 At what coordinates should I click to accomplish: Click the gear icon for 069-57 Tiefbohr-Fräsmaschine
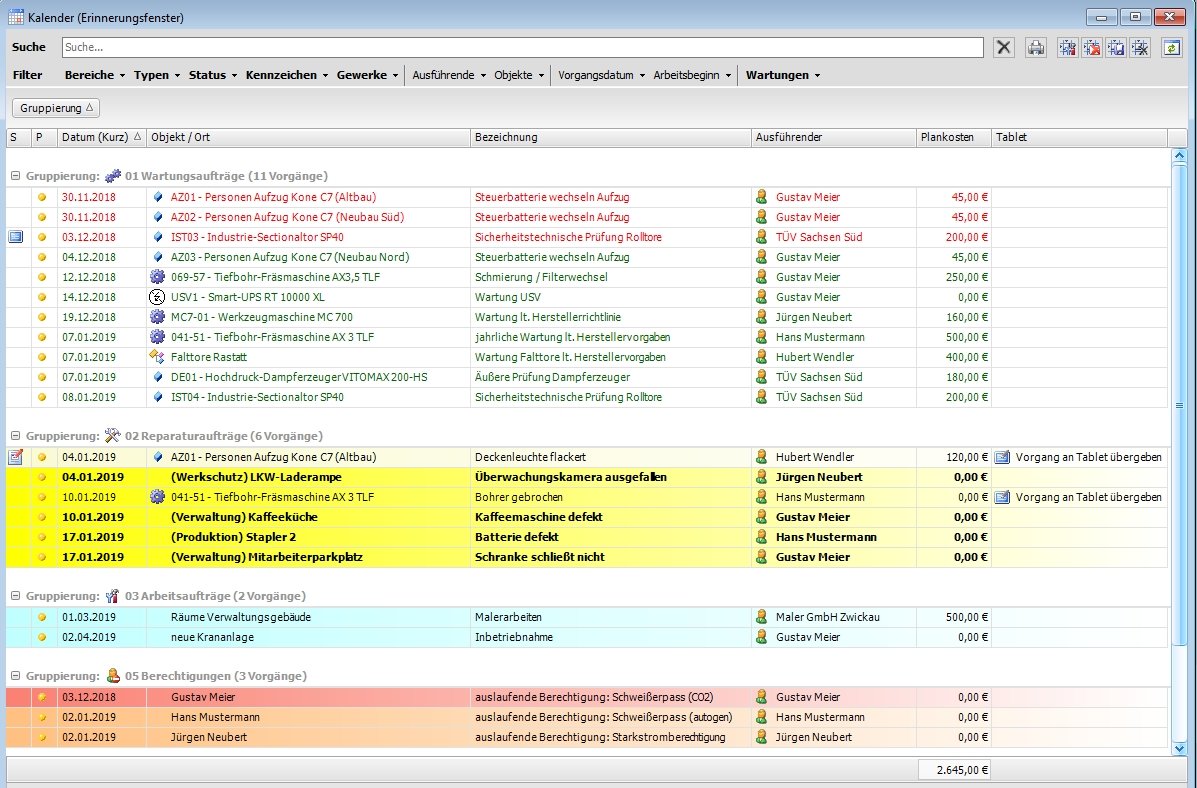pos(157,277)
